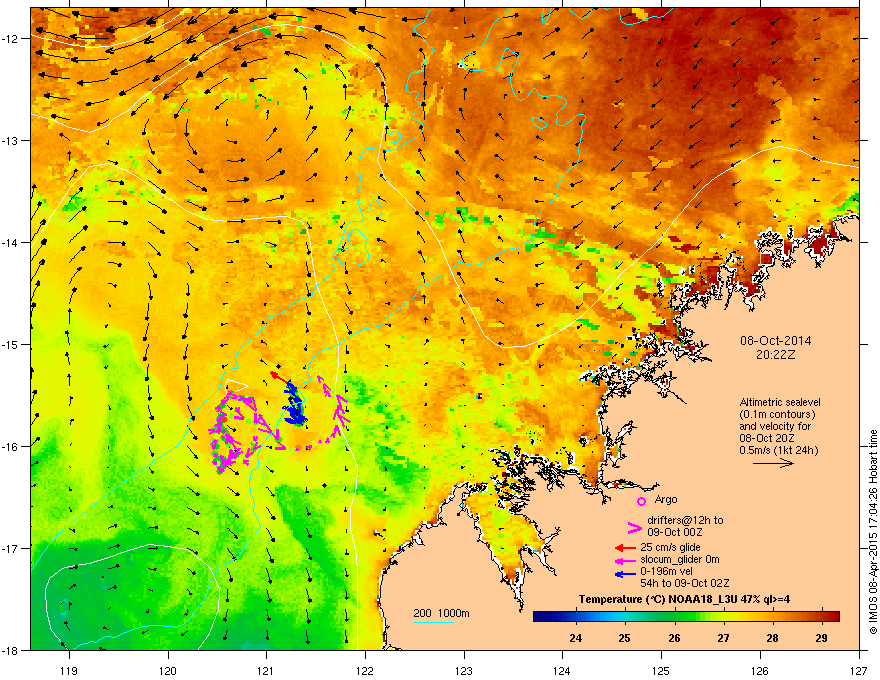Click the magenta slocum_glider legend arrow
The height and width of the screenshot is (680, 880).
point(625,560)
